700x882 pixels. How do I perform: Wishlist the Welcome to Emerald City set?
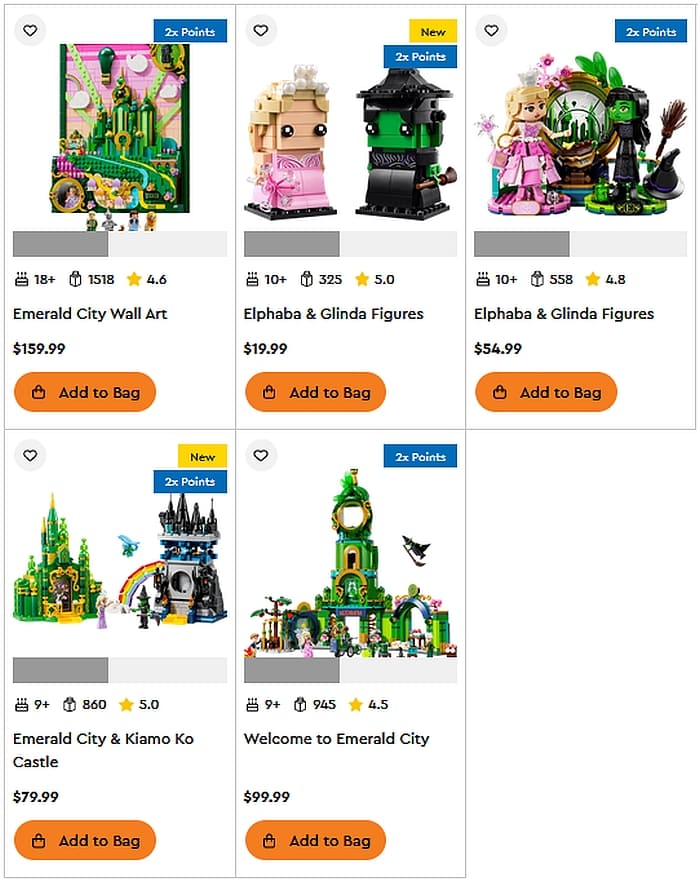(x=261, y=455)
